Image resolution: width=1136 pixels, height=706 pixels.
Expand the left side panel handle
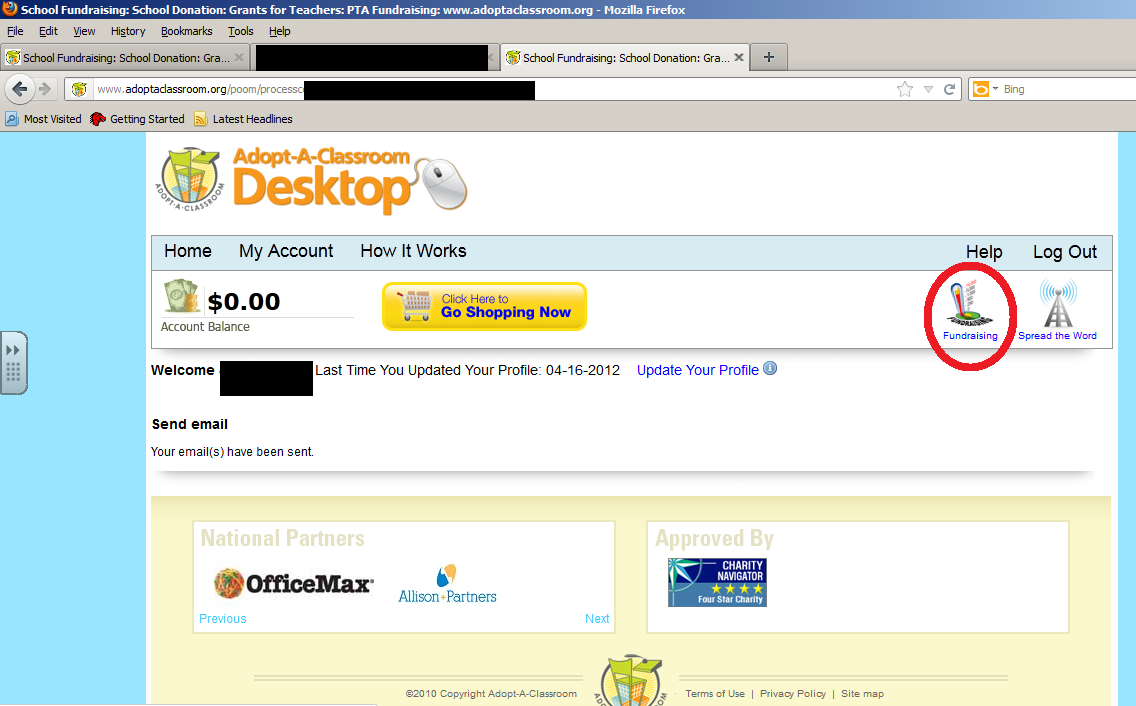pyautogui.click(x=14, y=362)
